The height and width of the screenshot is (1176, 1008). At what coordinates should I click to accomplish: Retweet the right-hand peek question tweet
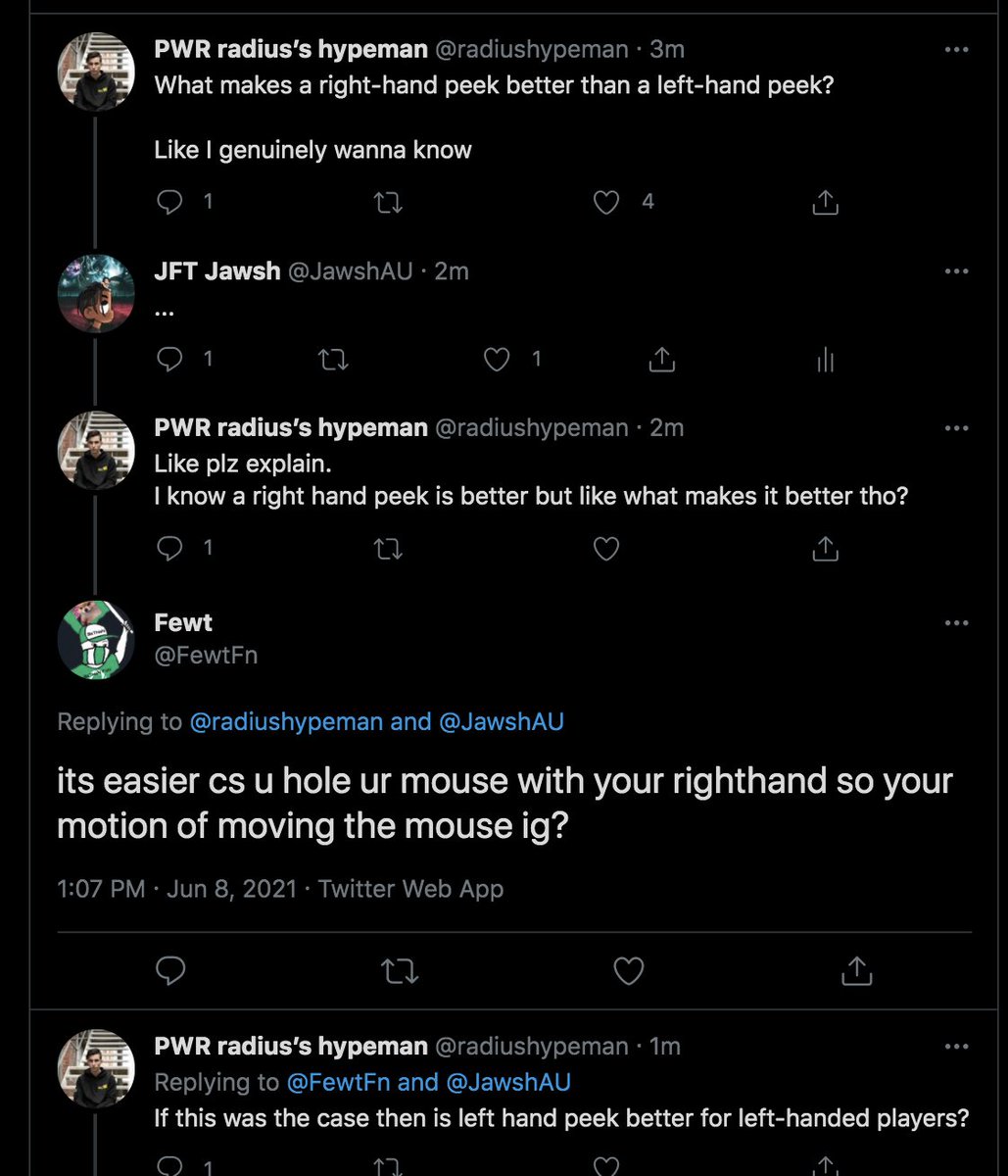388,202
